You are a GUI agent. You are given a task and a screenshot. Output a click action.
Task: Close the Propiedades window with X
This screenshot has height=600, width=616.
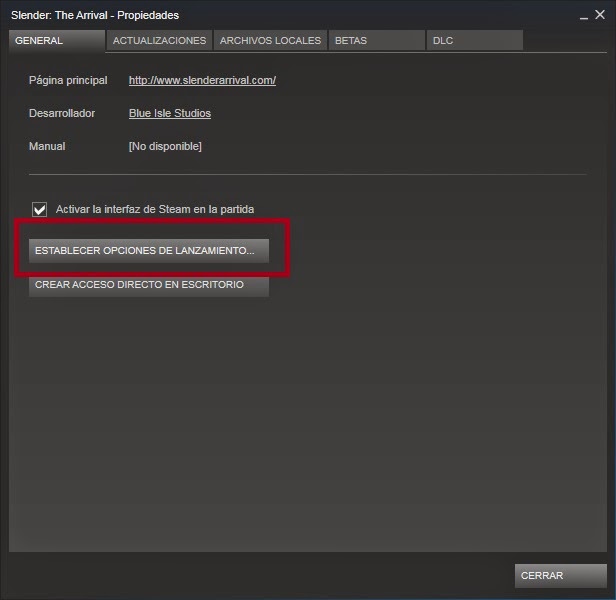[x=600, y=15]
